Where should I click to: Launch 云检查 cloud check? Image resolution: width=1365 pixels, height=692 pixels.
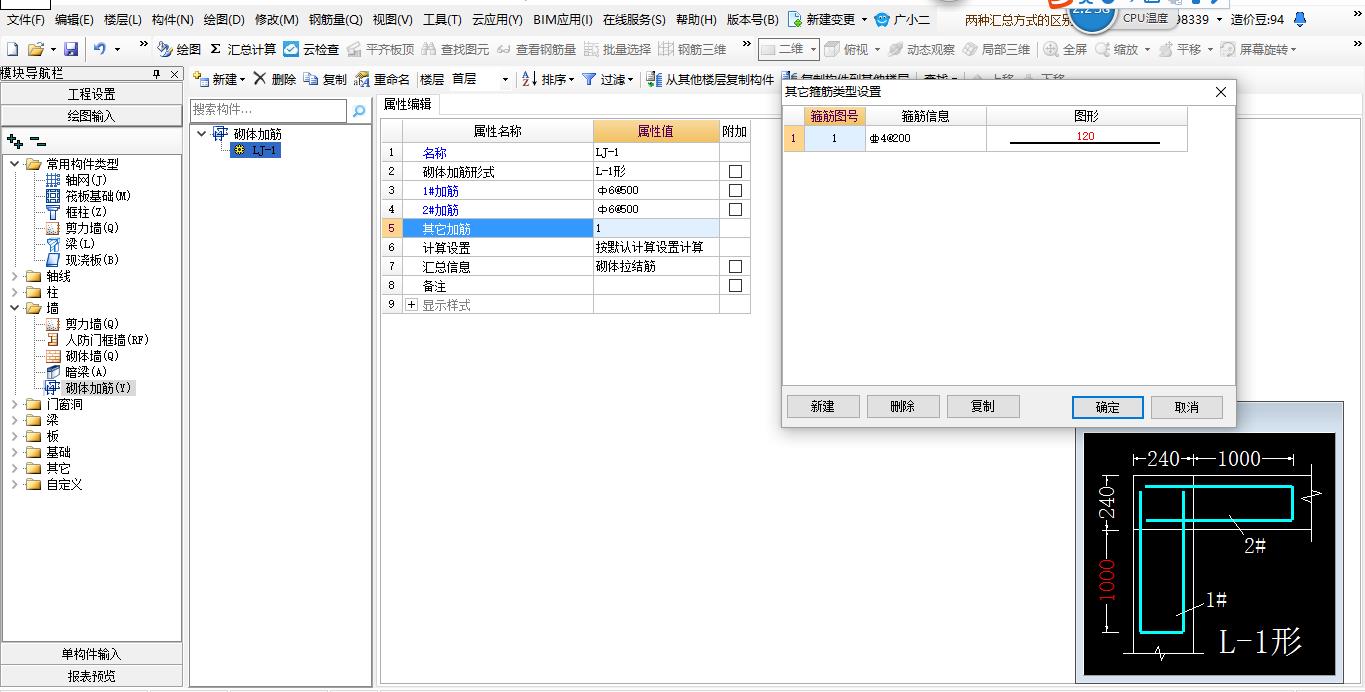point(311,49)
